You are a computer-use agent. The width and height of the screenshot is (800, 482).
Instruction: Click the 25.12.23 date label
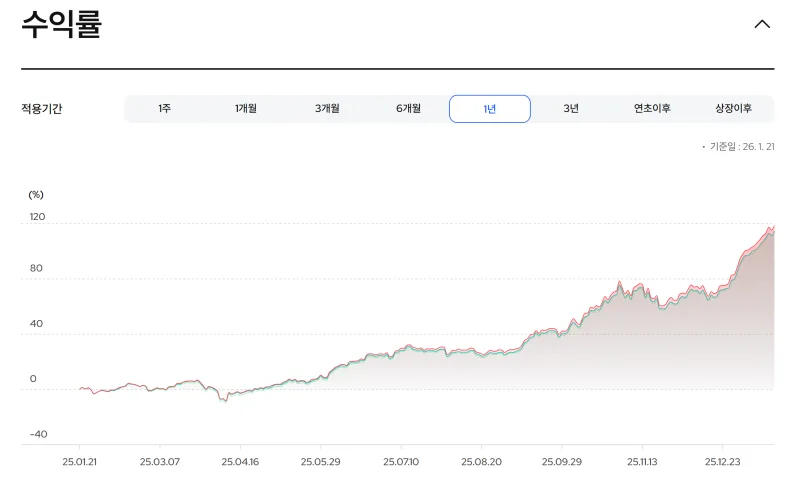[722, 462]
